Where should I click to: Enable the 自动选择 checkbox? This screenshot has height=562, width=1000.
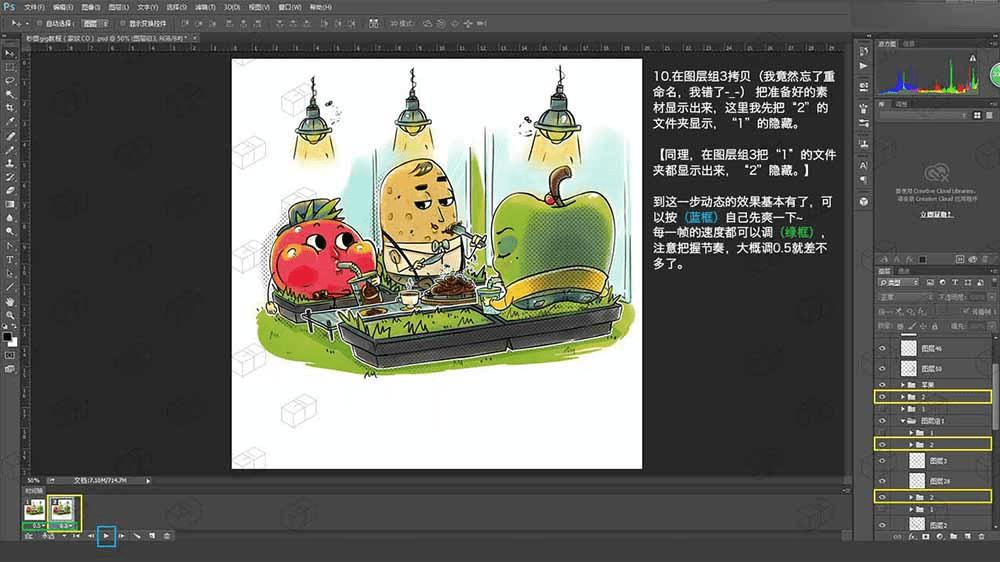click(40, 24)
